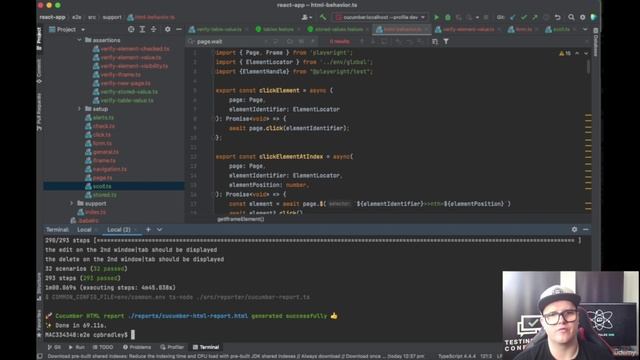Click the user account icon in toolbar
This screenshot has height=360, width=640.
point(306,17)
